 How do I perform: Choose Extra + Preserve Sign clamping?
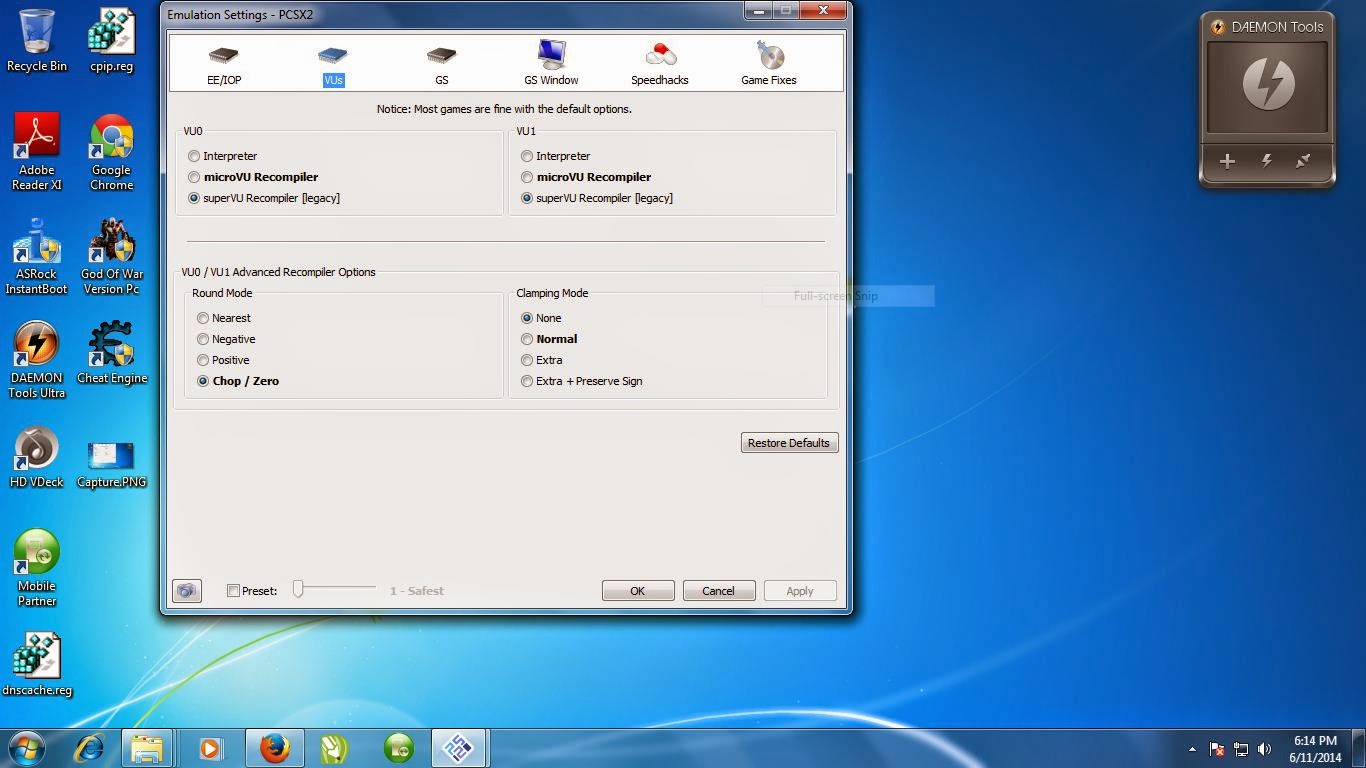(x=582, y=381)
